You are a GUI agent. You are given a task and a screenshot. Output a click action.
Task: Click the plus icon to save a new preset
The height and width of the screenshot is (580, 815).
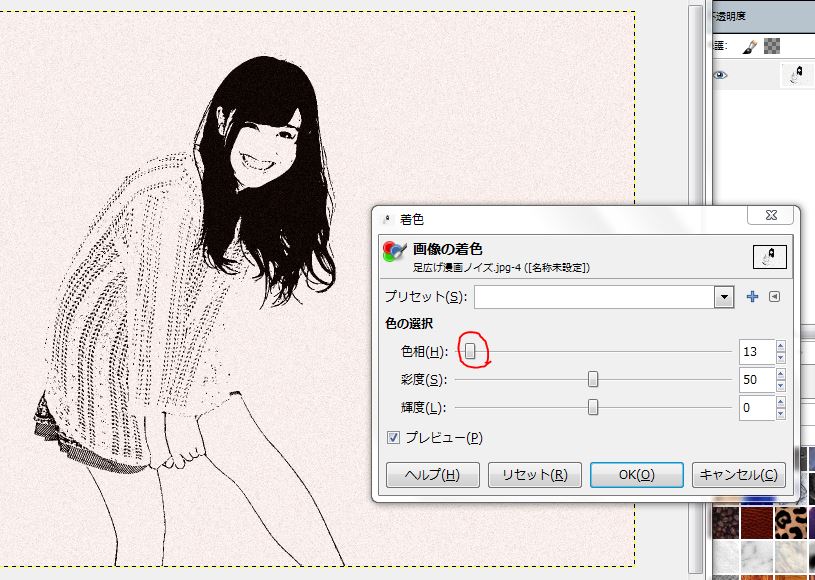coord(751,297)
